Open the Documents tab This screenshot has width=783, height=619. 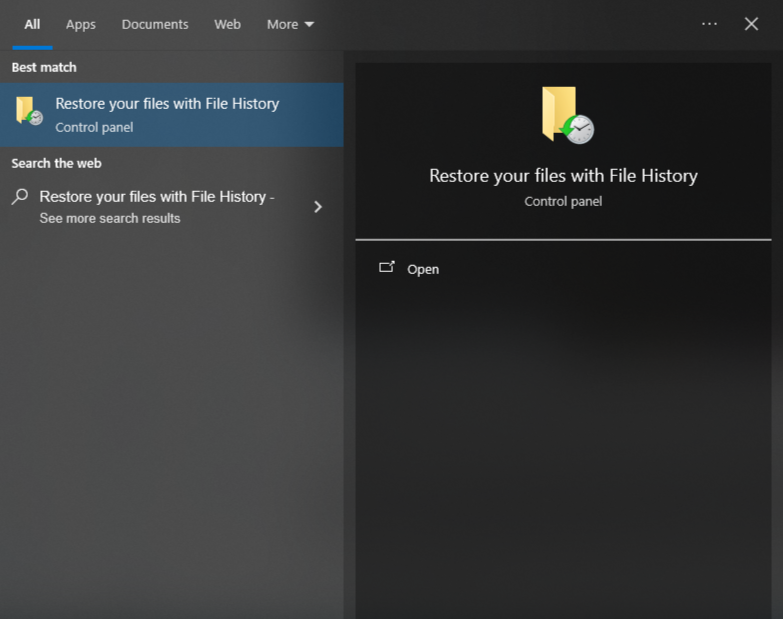pos(155,24)
